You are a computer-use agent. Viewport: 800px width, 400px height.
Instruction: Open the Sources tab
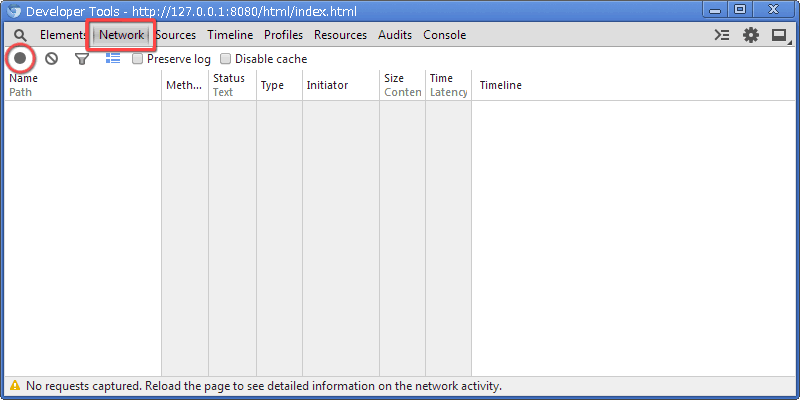tap(176, 35)
